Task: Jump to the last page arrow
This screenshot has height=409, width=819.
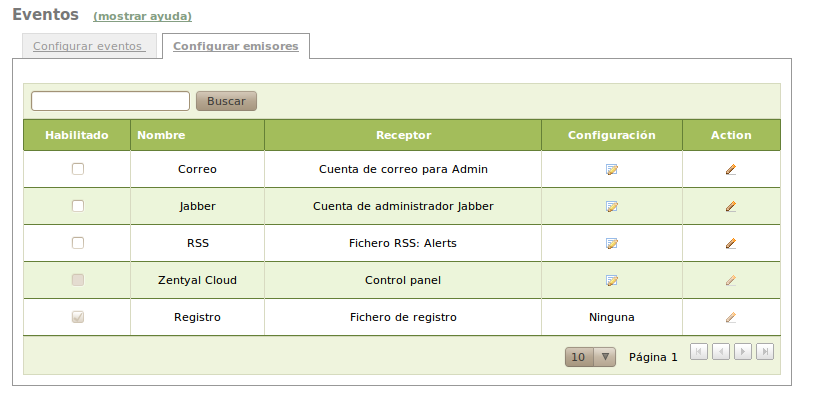Action: point(765,351)
